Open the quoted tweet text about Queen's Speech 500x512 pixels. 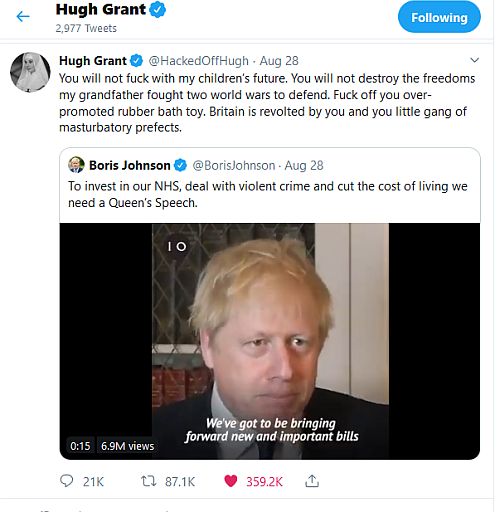tap(268, 194)
